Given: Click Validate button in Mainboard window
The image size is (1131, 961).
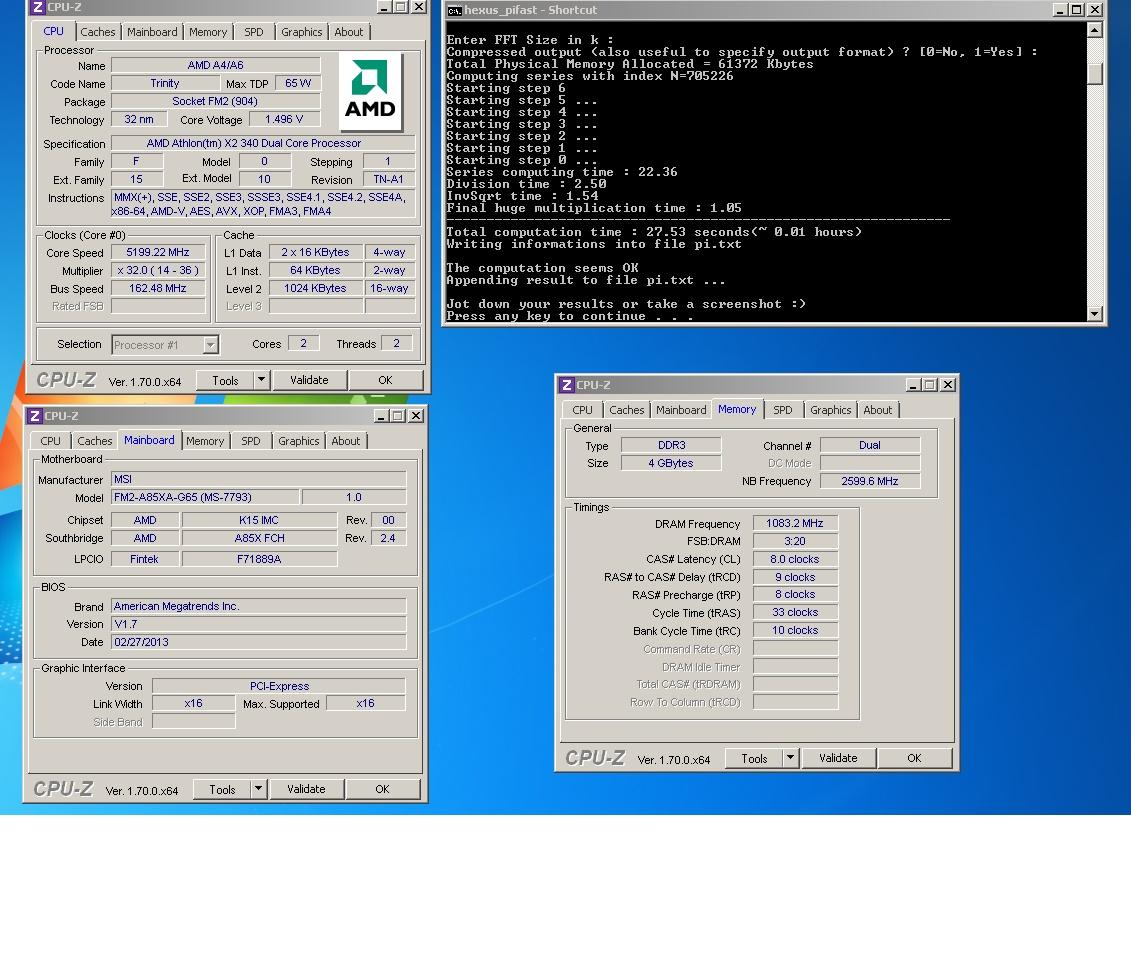Looking at the screenshot, I should tap(307, 789).
